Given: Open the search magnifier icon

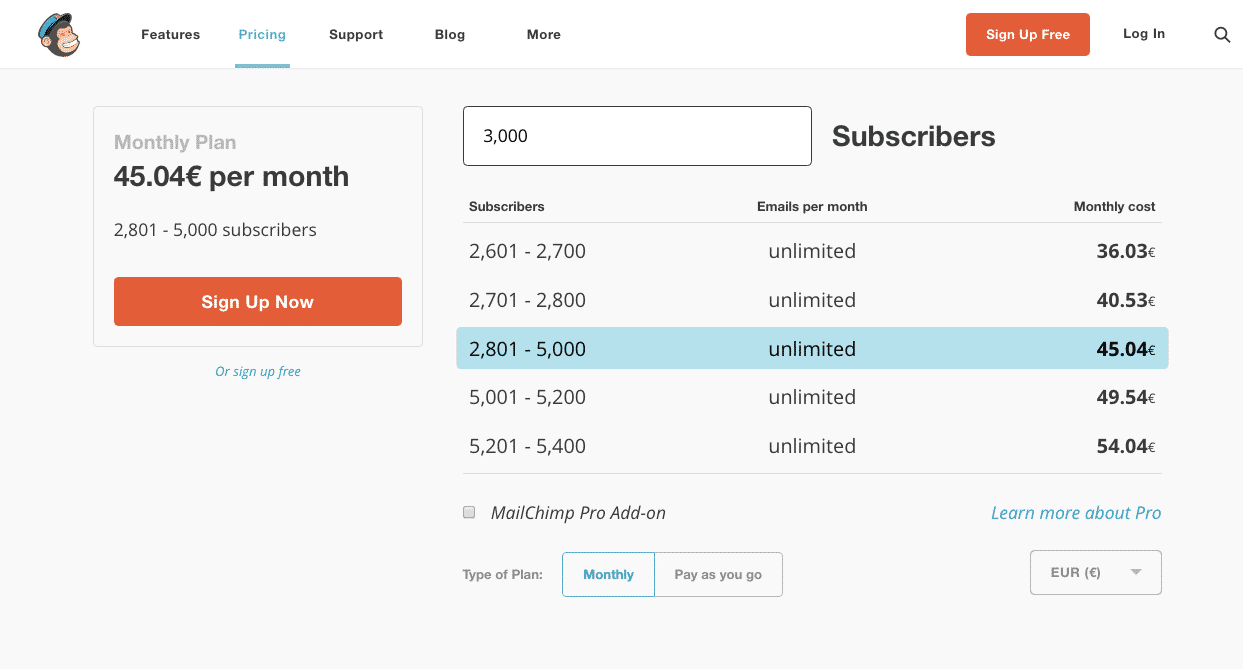Looking at the screenshot, I should tap(1222, 35).
